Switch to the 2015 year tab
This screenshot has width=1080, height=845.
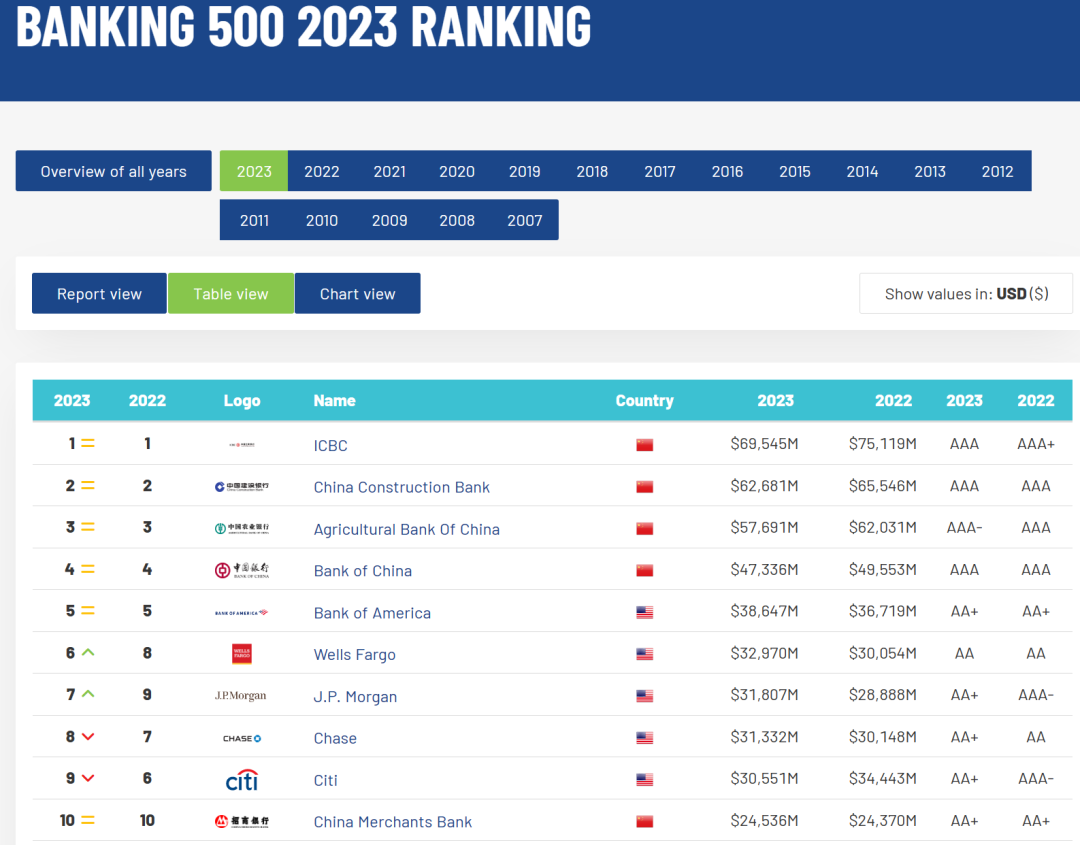pyautogui.click(x=795, y=171)
